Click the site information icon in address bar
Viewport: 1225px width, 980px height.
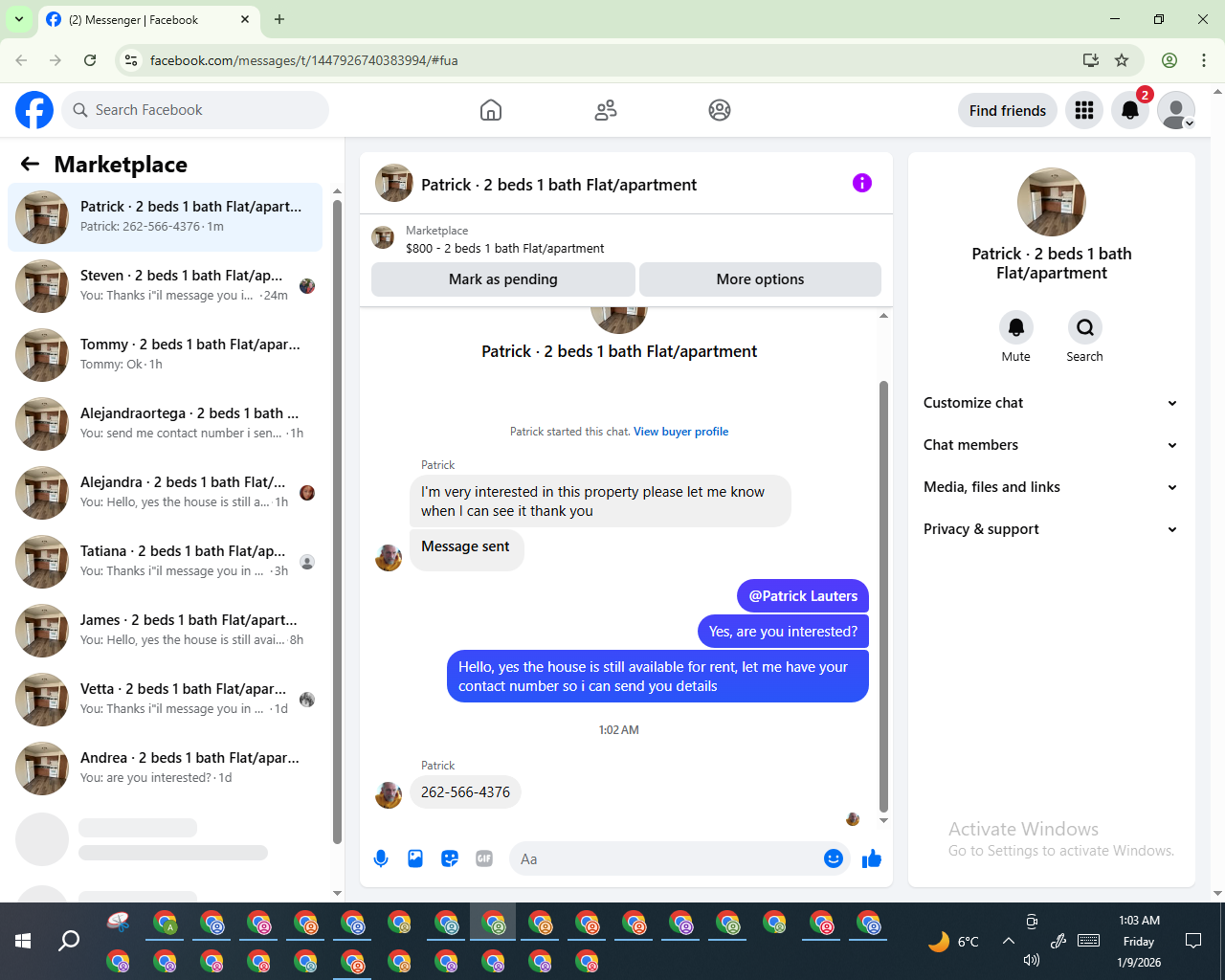click(132, 60)
